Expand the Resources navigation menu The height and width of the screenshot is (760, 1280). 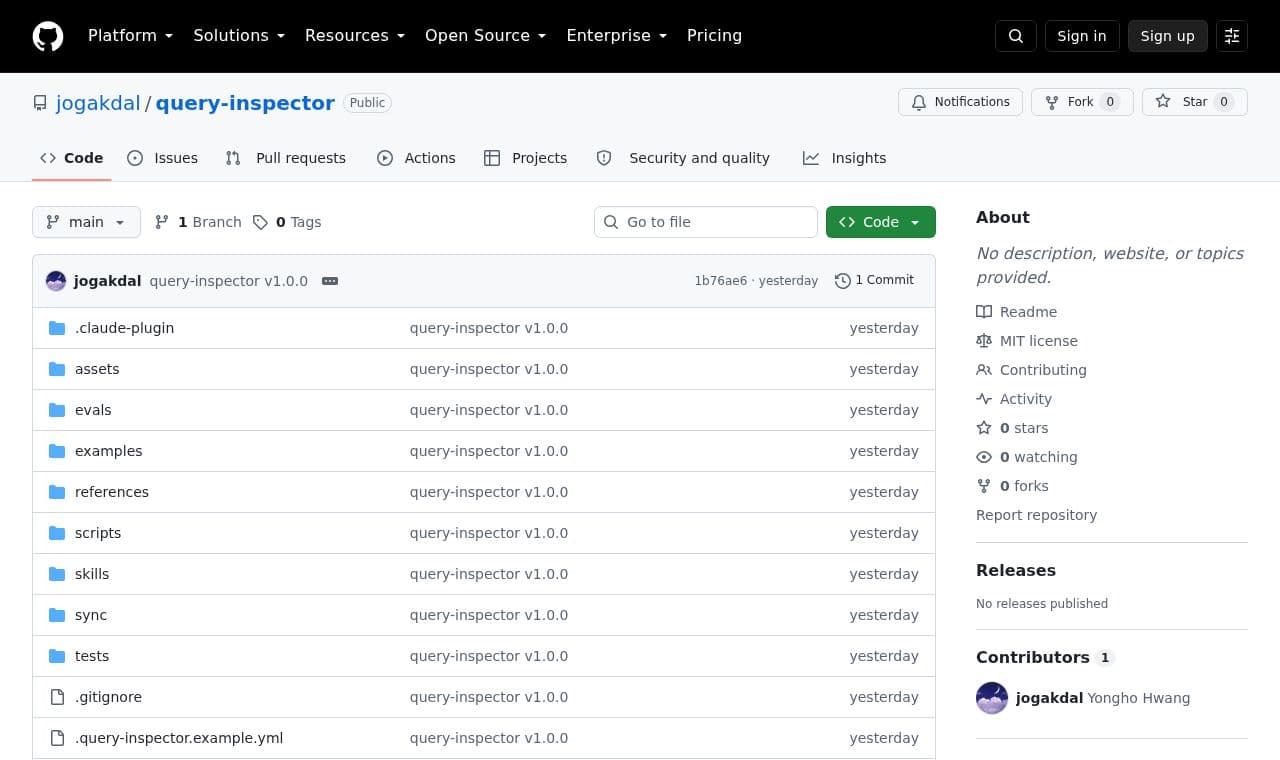point(355,36)
